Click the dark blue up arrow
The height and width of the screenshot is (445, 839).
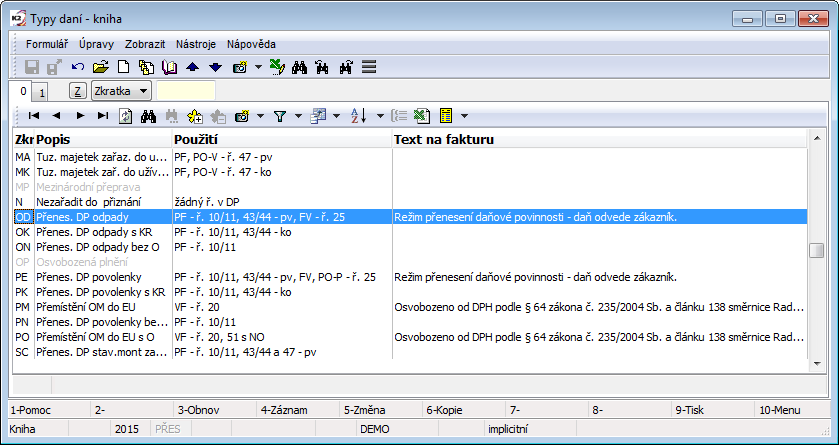193,67
